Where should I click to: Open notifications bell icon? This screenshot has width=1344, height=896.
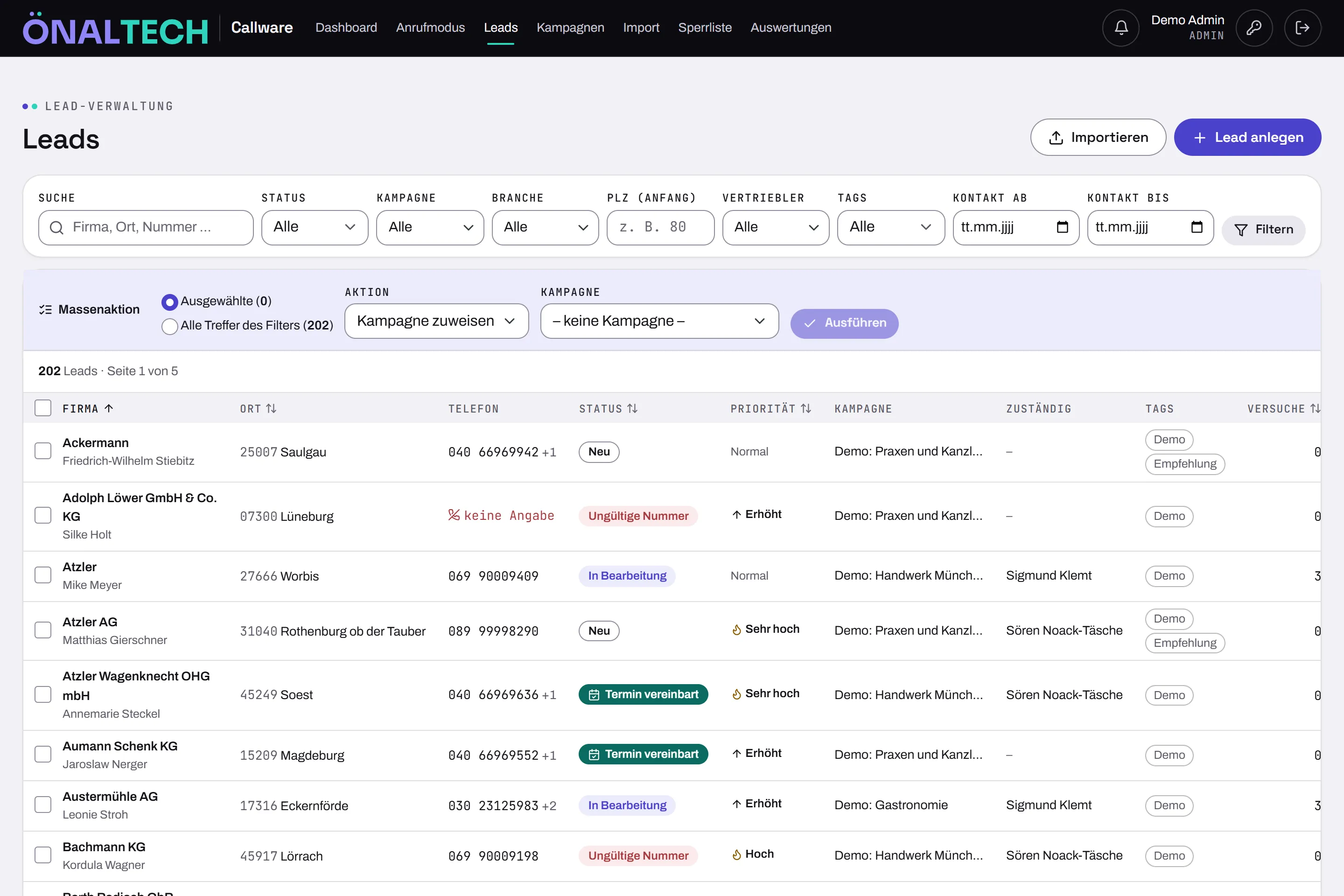[x=1120, y=28]
